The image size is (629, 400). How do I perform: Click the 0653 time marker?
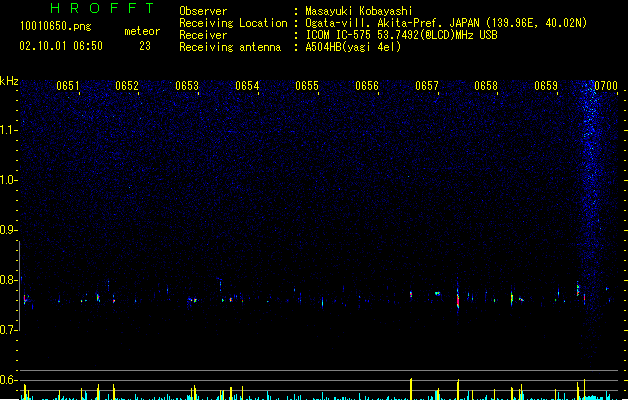tap(187, 86)
